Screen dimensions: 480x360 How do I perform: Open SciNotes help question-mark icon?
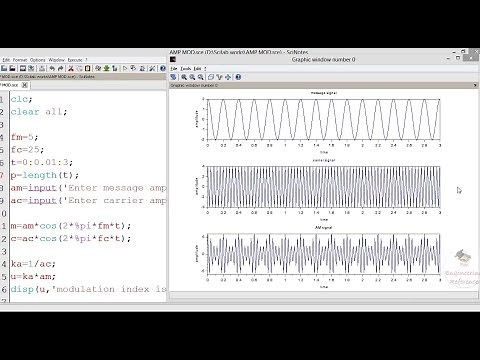point(163,68)
